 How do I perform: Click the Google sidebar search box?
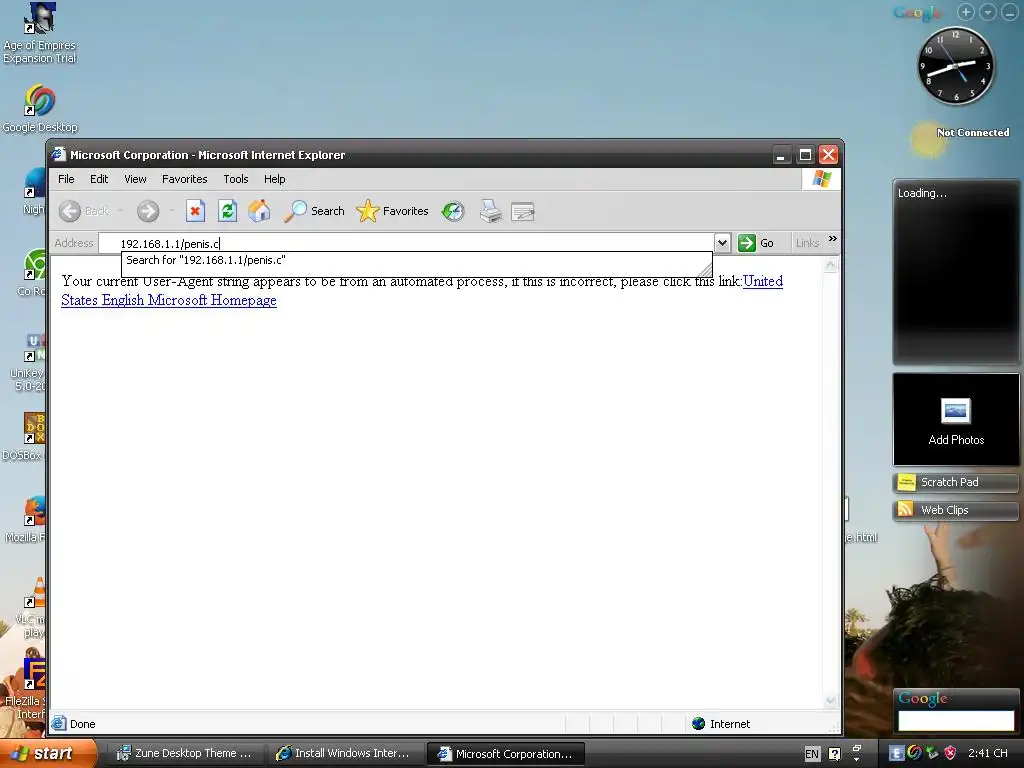pos(956,720)
